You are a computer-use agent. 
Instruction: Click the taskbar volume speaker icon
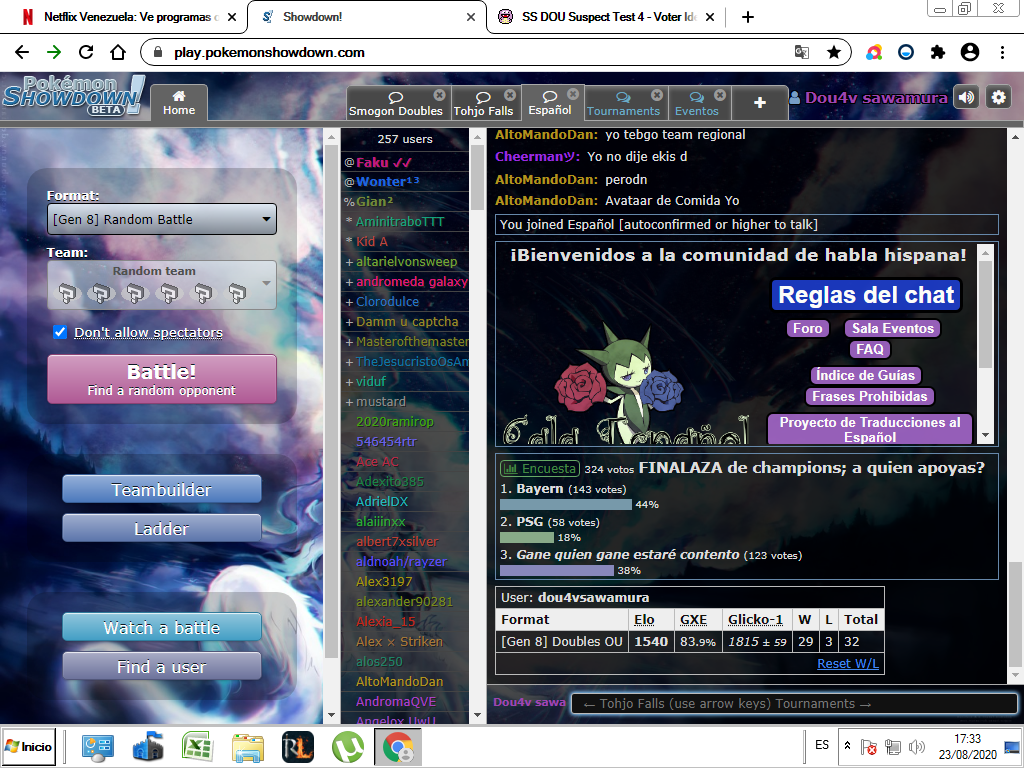[x=917, y=746]
